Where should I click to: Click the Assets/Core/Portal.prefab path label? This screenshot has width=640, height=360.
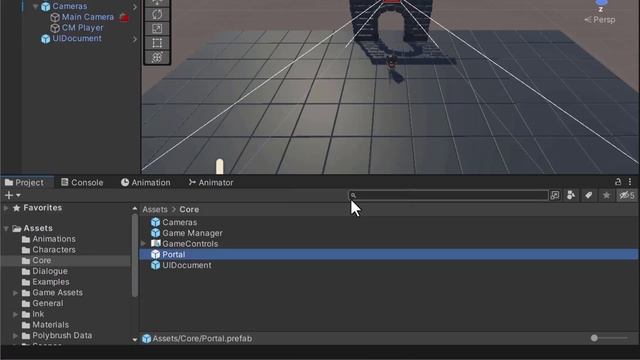[202, 338]
